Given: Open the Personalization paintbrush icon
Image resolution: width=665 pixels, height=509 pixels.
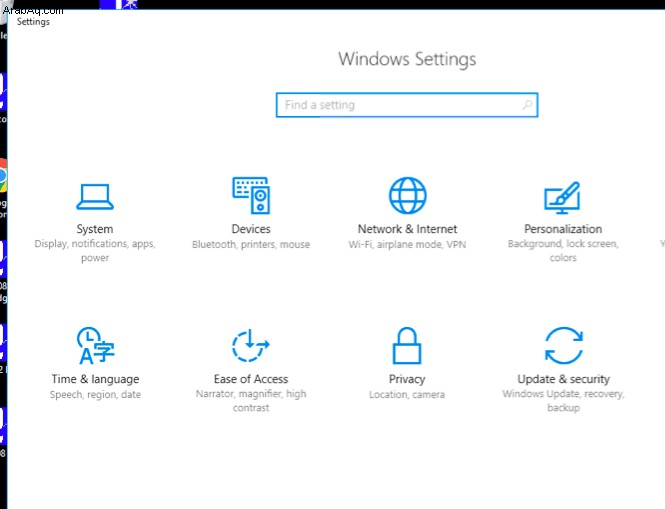Looking at the screenshot, I should [562, 198].
